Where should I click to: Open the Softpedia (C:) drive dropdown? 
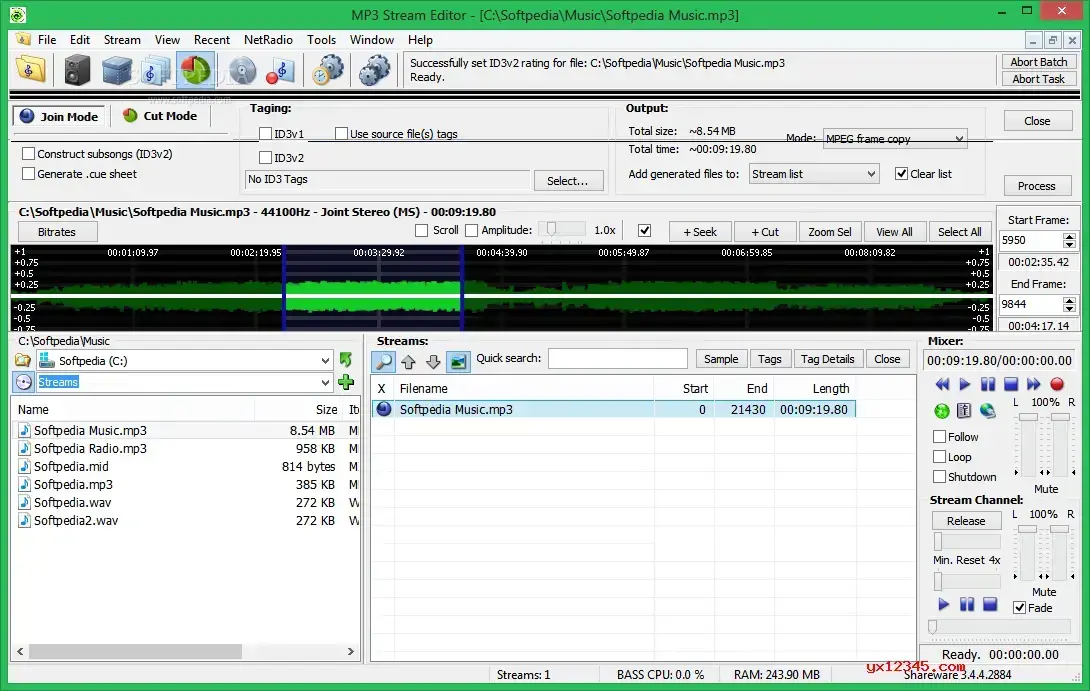point(184,360)
